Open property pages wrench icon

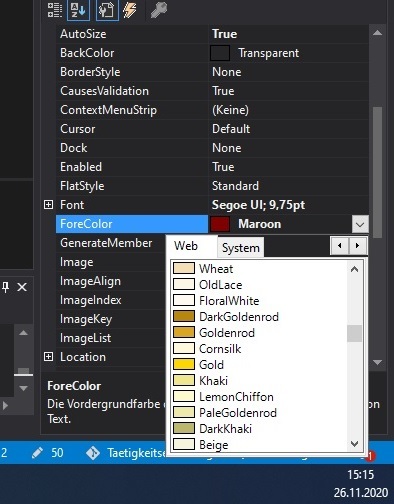pyautogui.click(x=159, y=10)
